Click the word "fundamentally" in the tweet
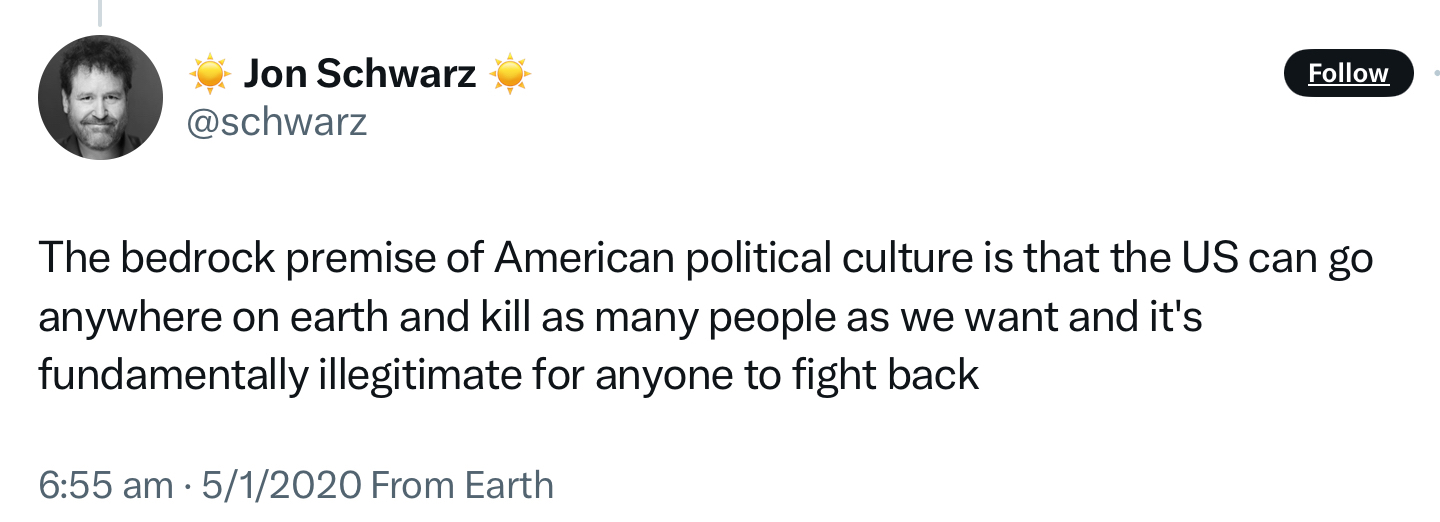 tap(171, 374)
